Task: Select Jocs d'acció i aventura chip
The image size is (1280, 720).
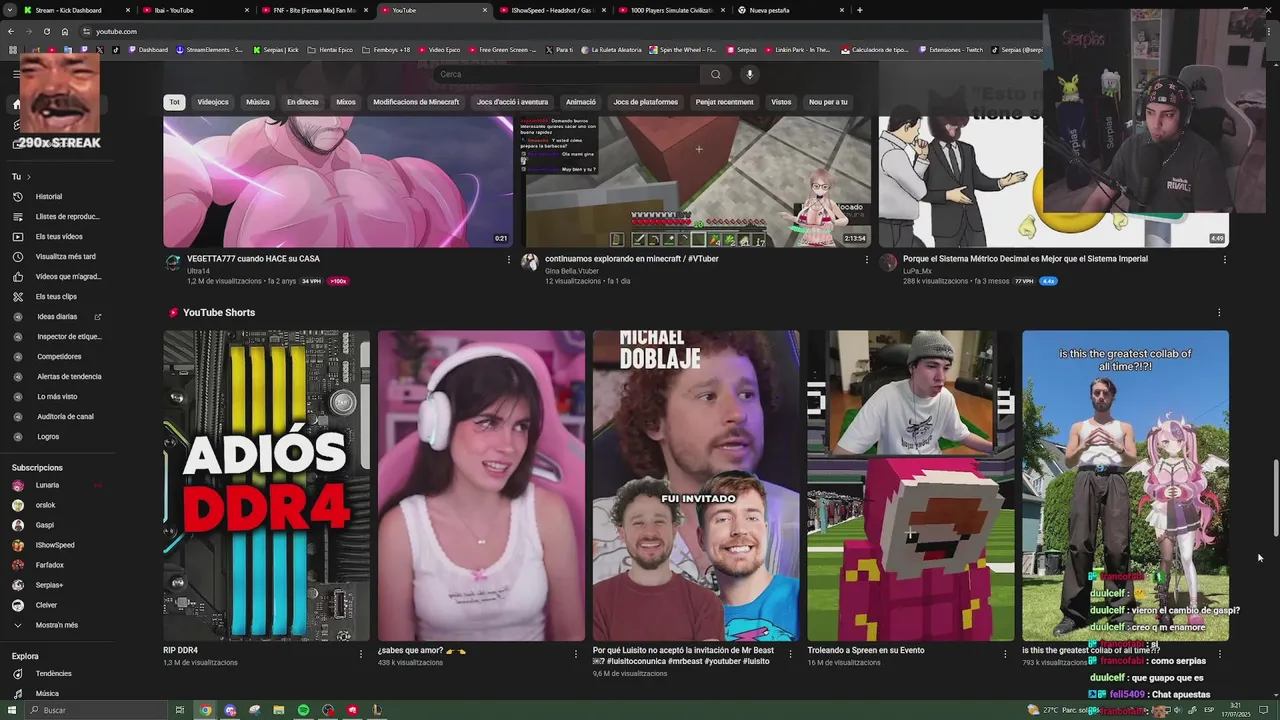Action: pyautogui.click(x=512, y=102)
